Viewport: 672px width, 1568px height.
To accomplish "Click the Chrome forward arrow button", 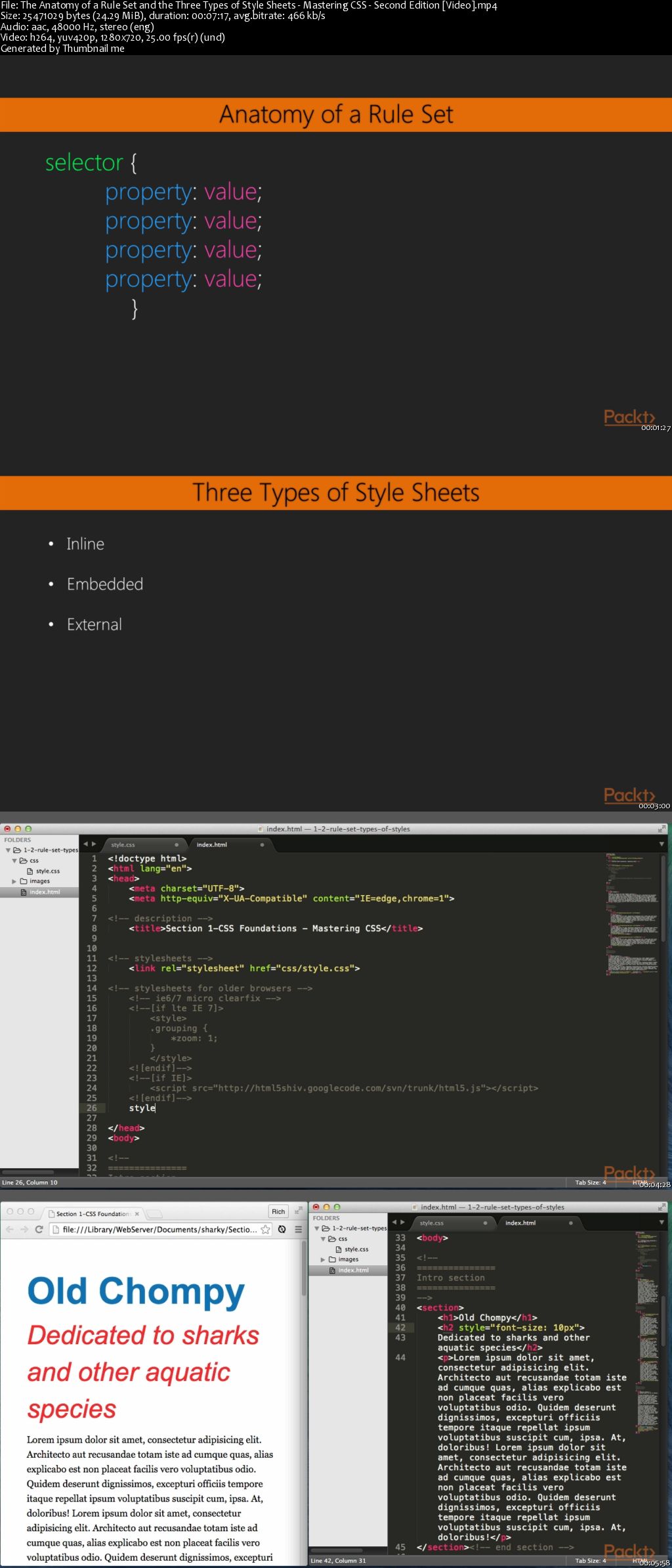I will coord(24,1229).
